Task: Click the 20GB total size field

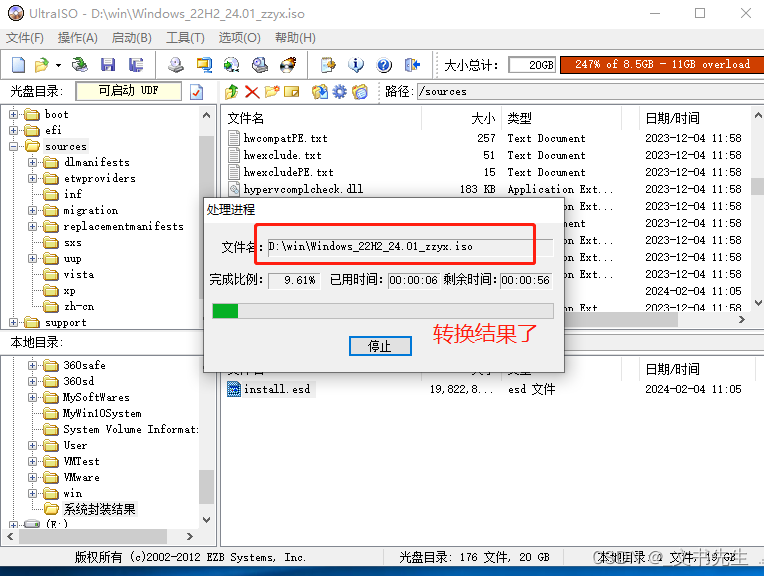Action: click(532, 65)
